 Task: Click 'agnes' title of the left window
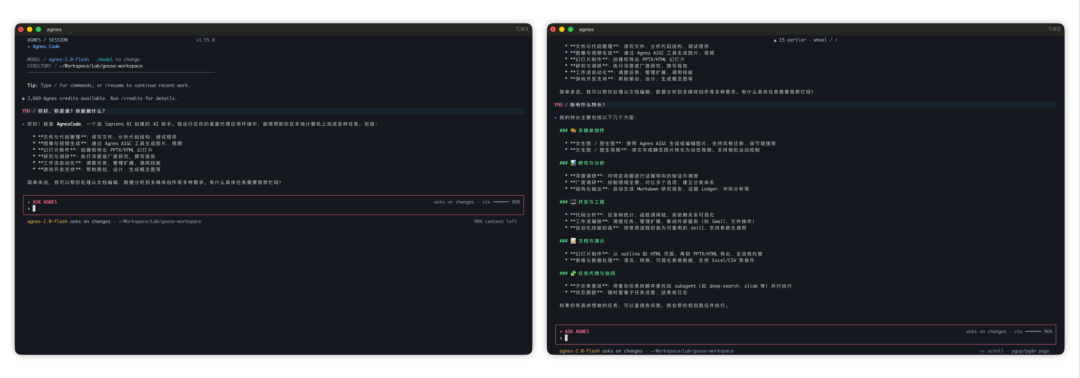54,30
